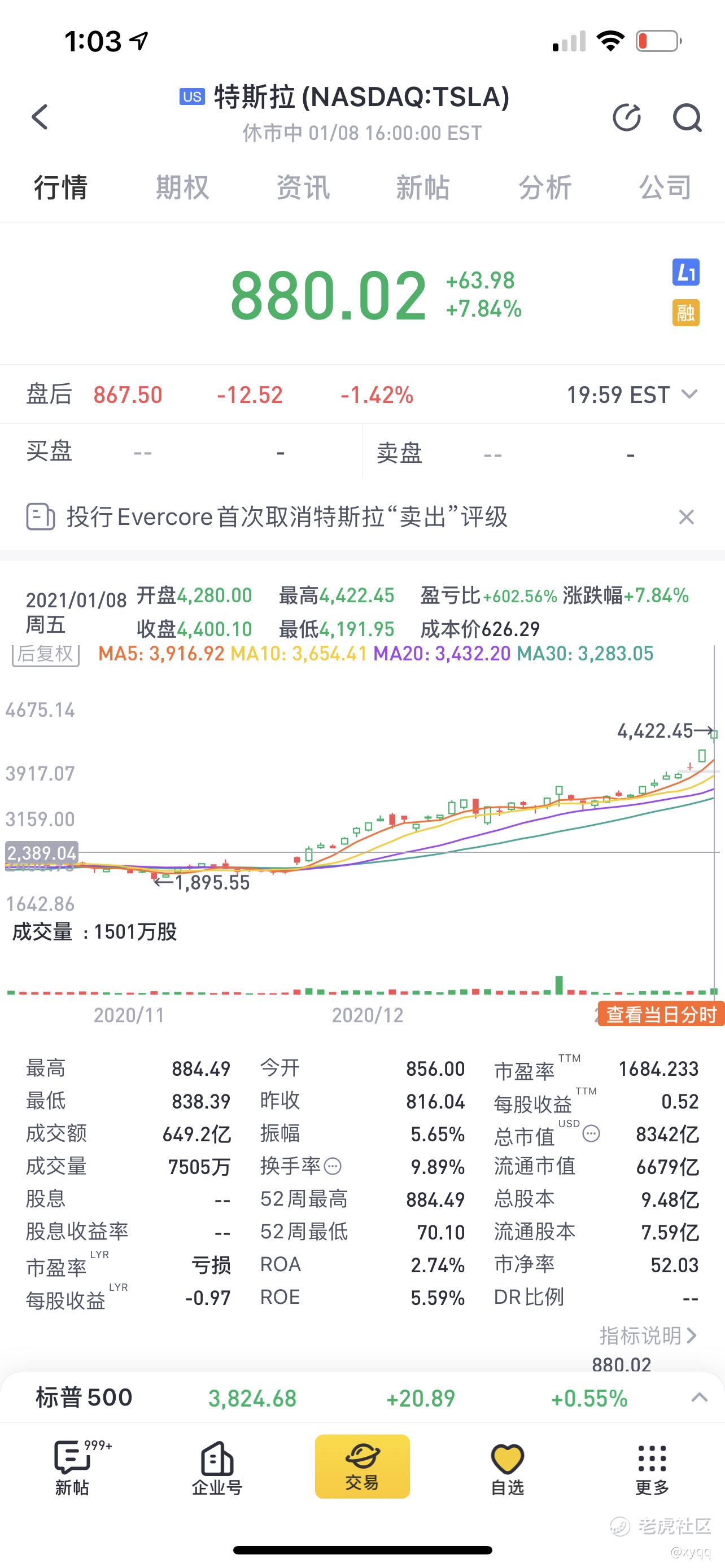Open the Evercore 取消特斯拉卖出评级 headline
Viewport: 725px width, 1568px height.
(287, 517)
